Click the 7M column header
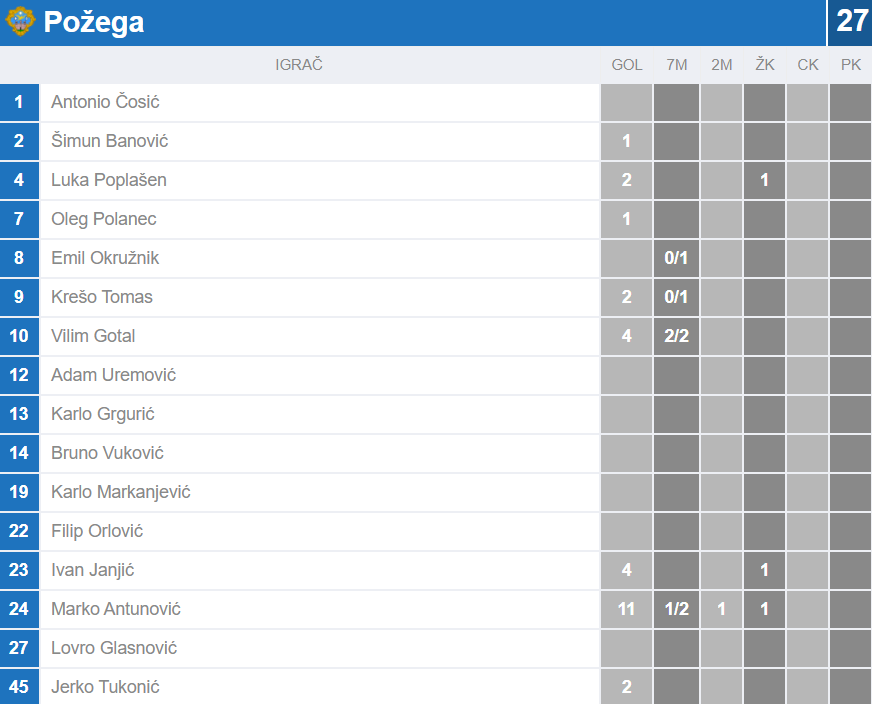Viewport: 872px width, 704px height. [677, 65]
